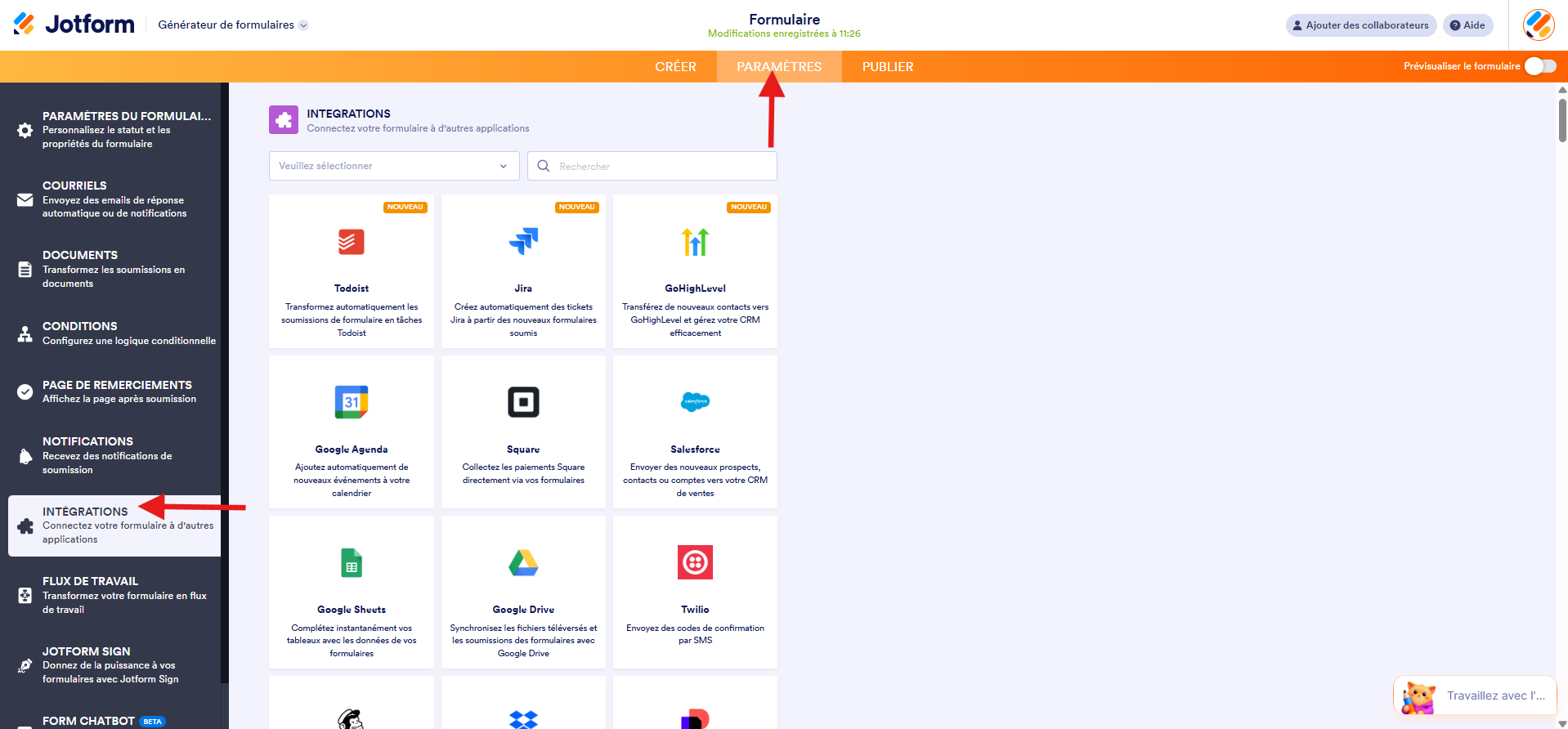This screenshot has width=1568, height=729.
Task: Click the Todoist integration icon
Action: 352,242
